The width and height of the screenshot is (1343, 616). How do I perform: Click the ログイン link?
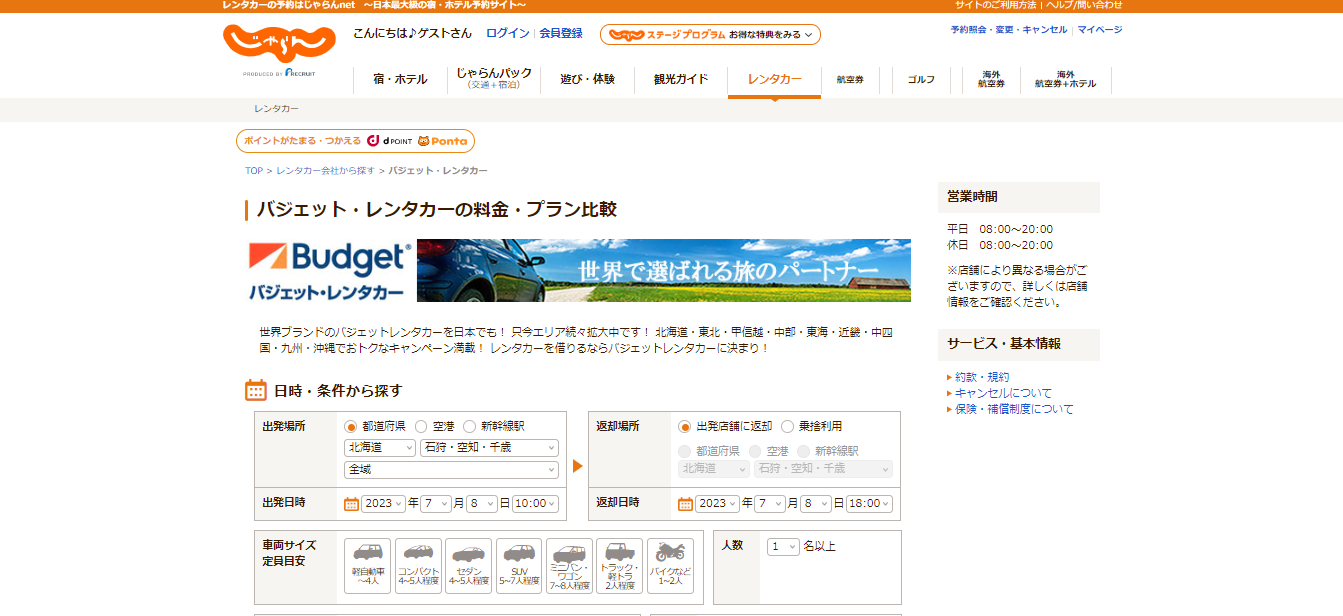point(507,33)
